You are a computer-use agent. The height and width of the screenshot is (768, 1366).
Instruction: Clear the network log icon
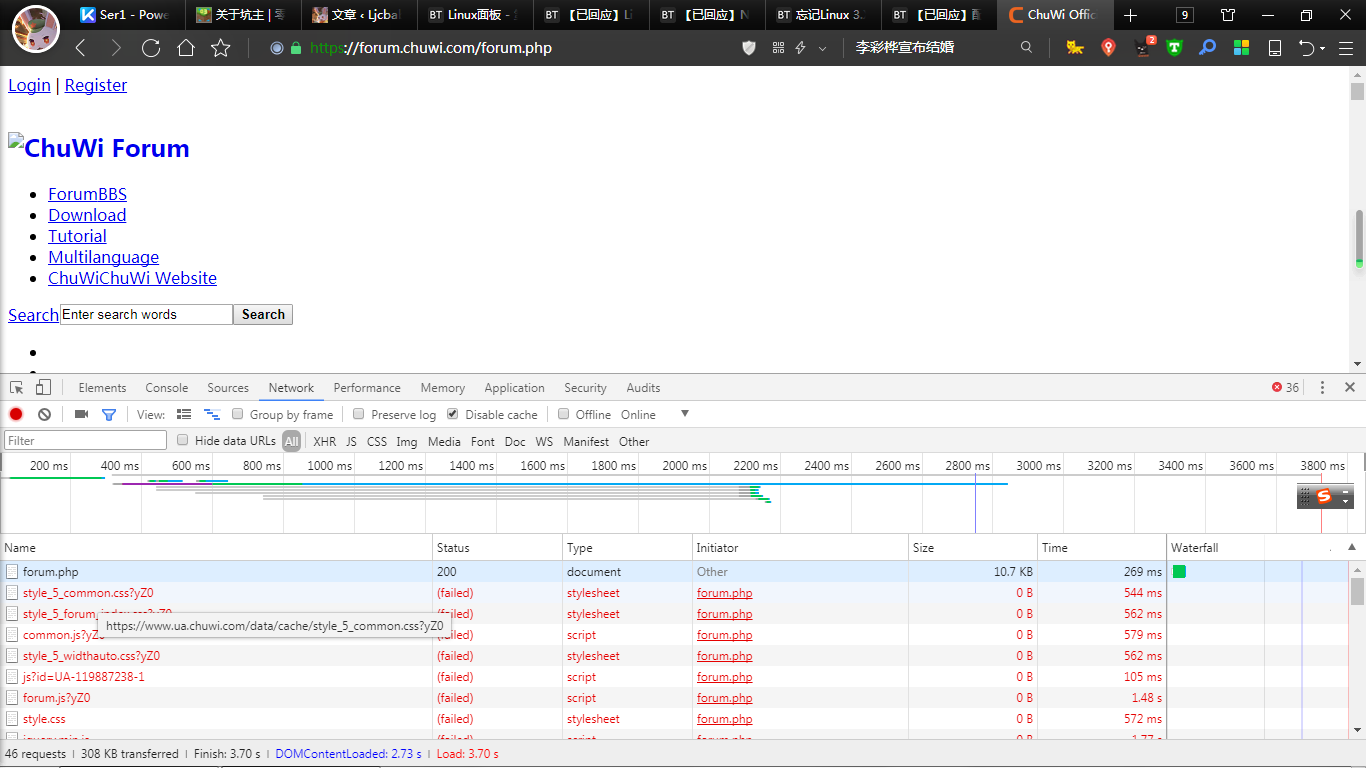click(x=44, y=414)
